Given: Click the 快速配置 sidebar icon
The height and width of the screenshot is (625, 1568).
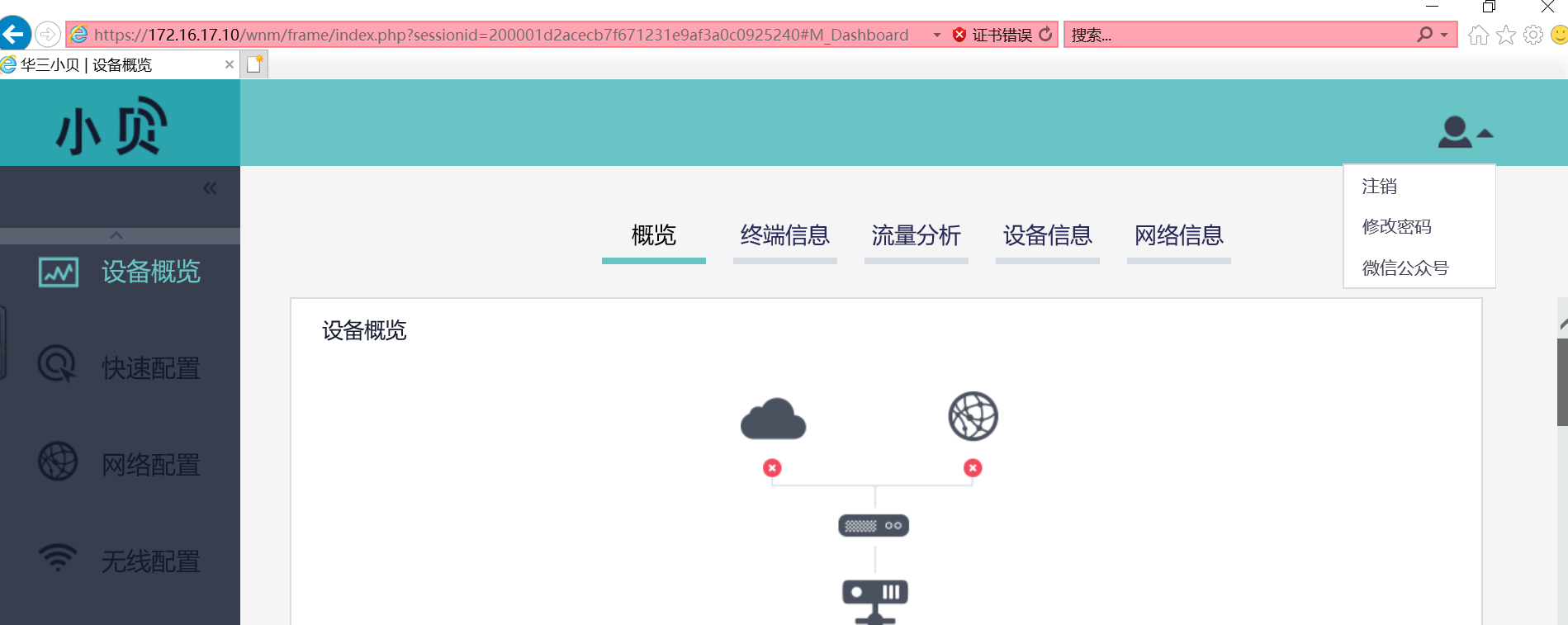Looking at the screenshot, I should click(x=57, y=365).
